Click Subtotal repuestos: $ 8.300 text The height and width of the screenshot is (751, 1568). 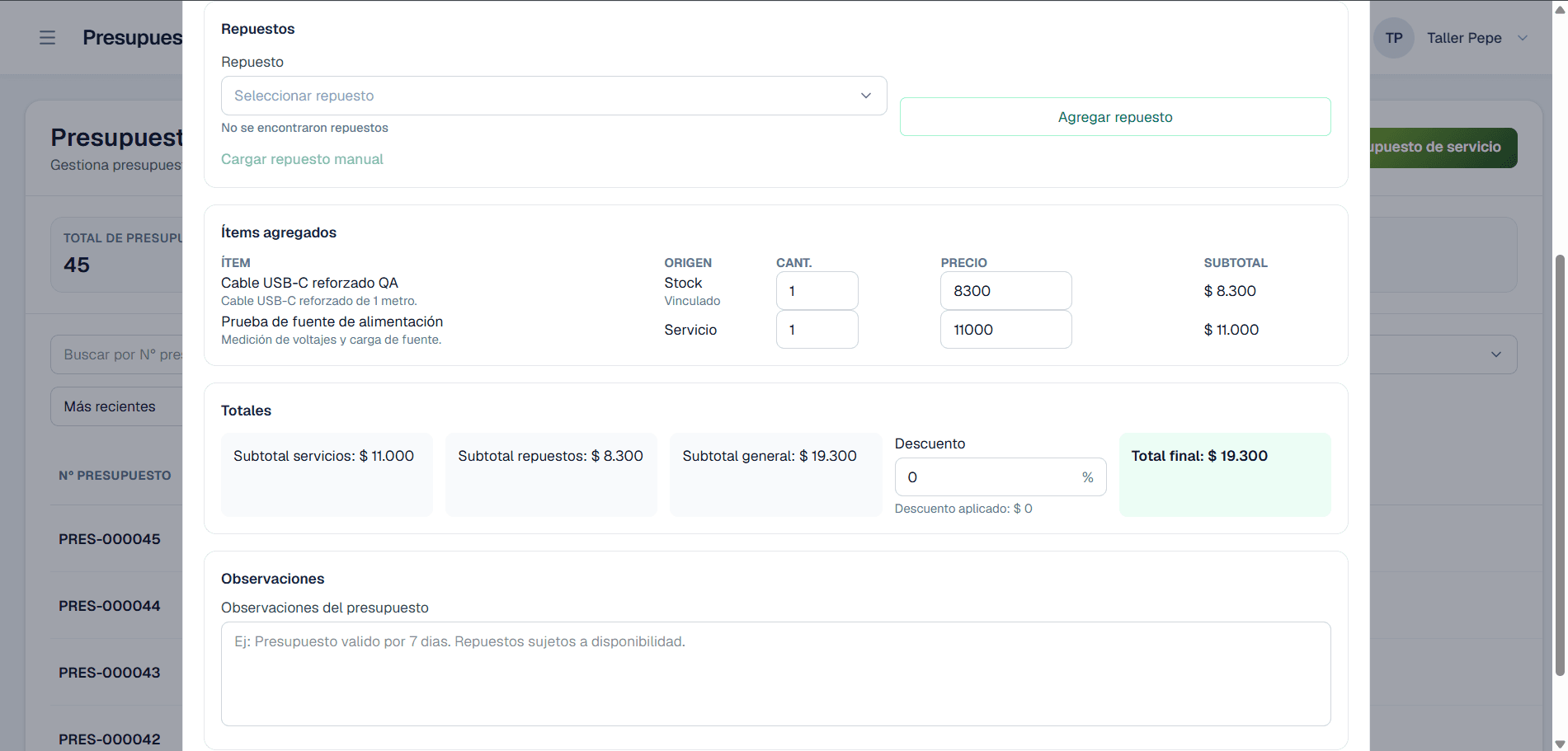(550, 456)
